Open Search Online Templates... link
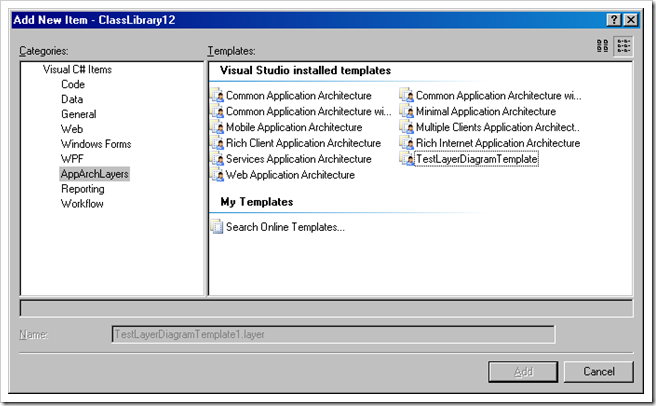 (285, 227)
